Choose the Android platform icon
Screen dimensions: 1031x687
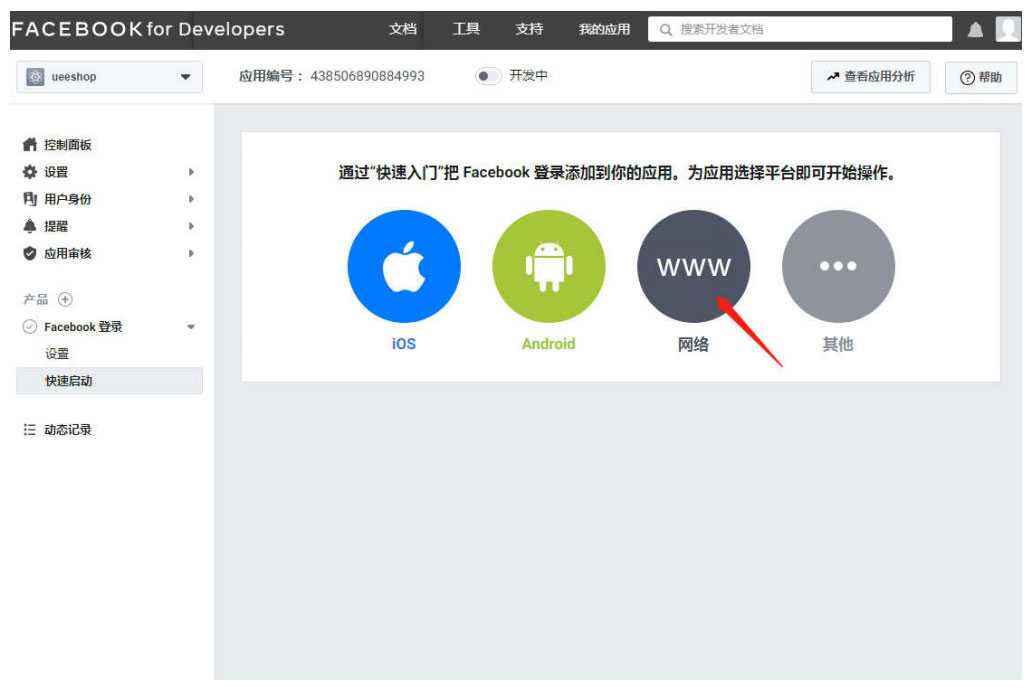(548, 266)
